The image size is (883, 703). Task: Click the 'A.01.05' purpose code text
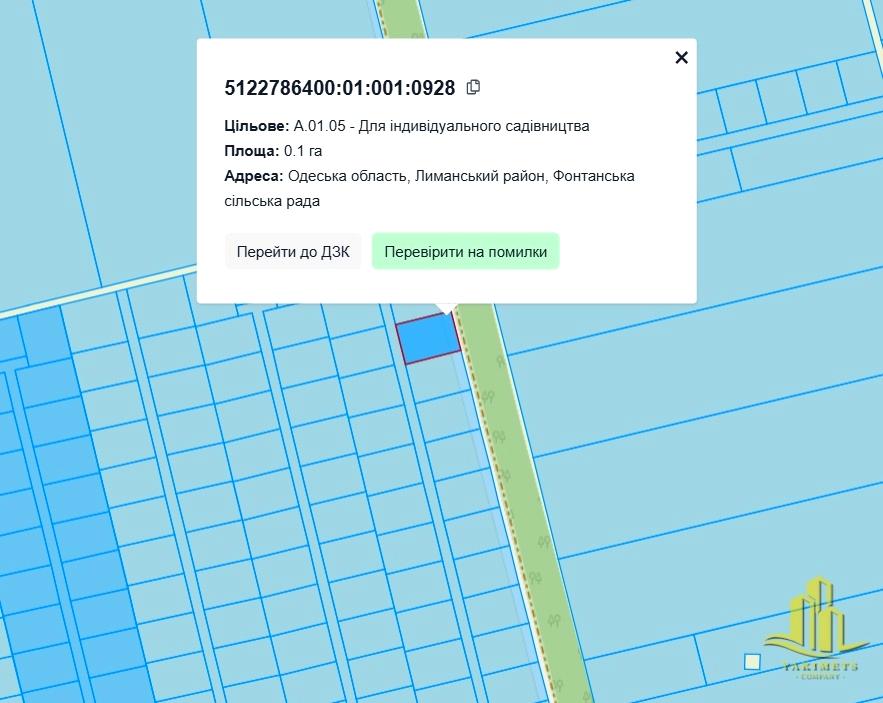(318, 127)
